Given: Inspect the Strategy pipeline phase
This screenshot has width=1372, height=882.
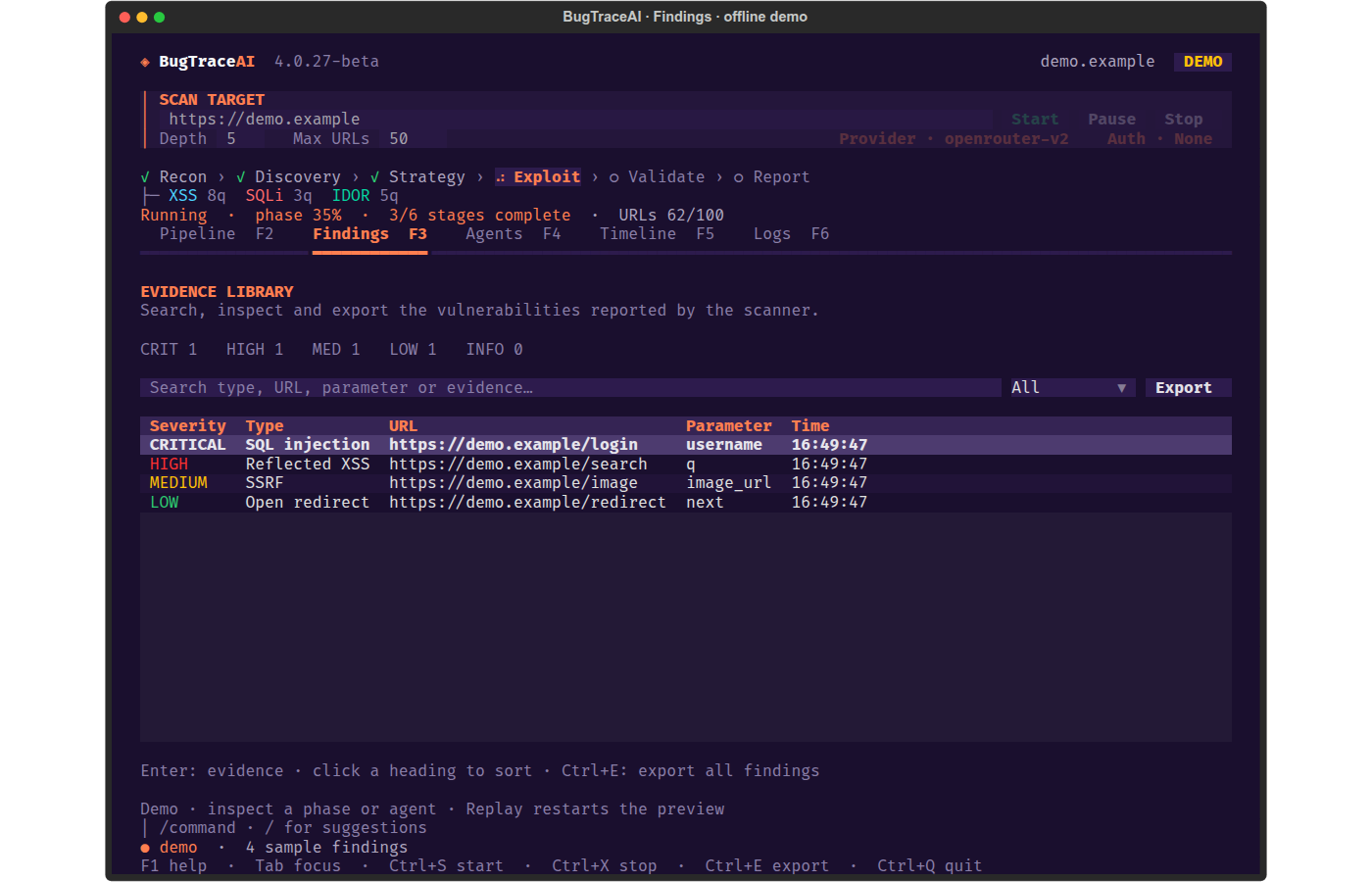Looking at the screenshot, I should (x=417, y=177).
